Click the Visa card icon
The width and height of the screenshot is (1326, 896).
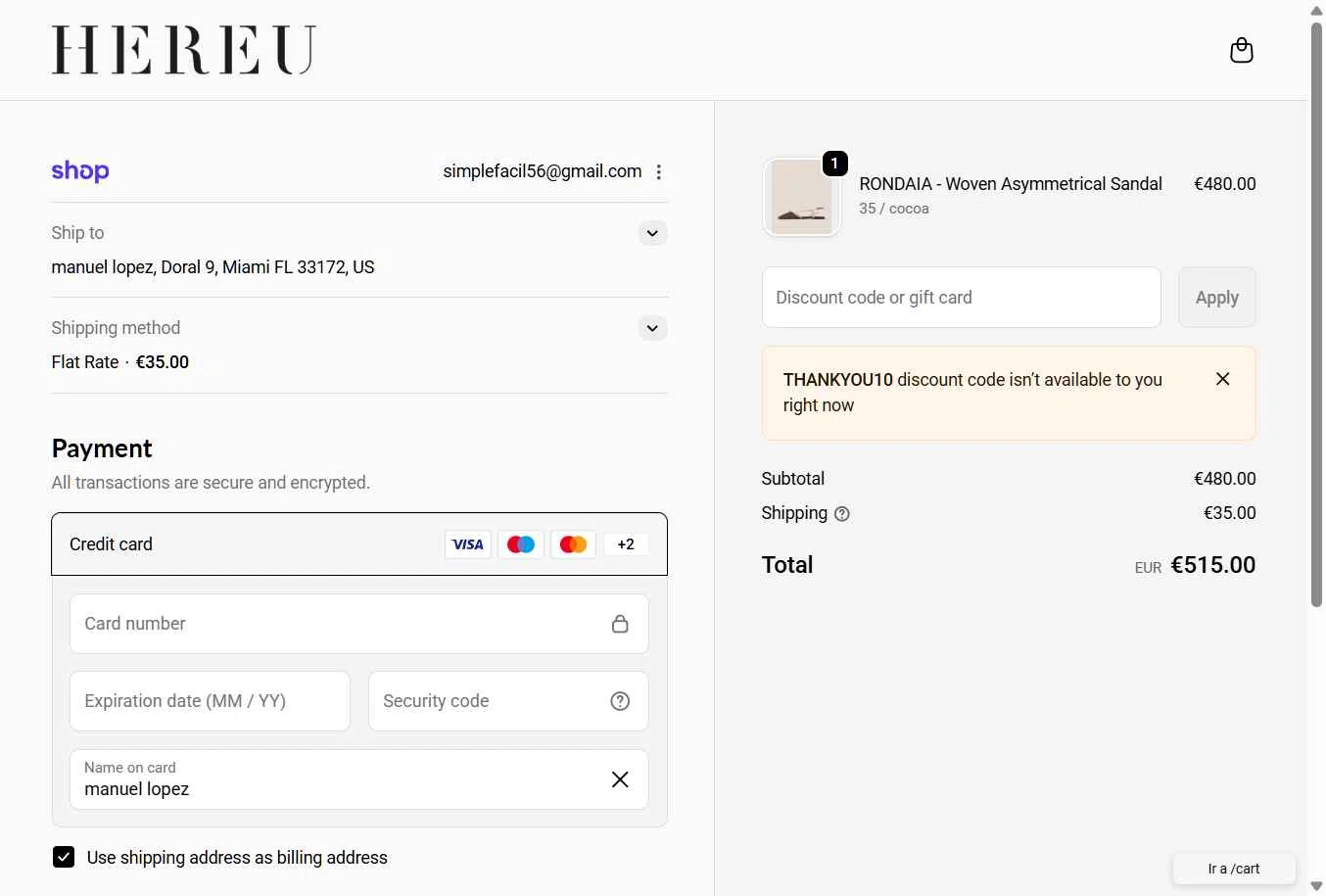tap(468, 544)
